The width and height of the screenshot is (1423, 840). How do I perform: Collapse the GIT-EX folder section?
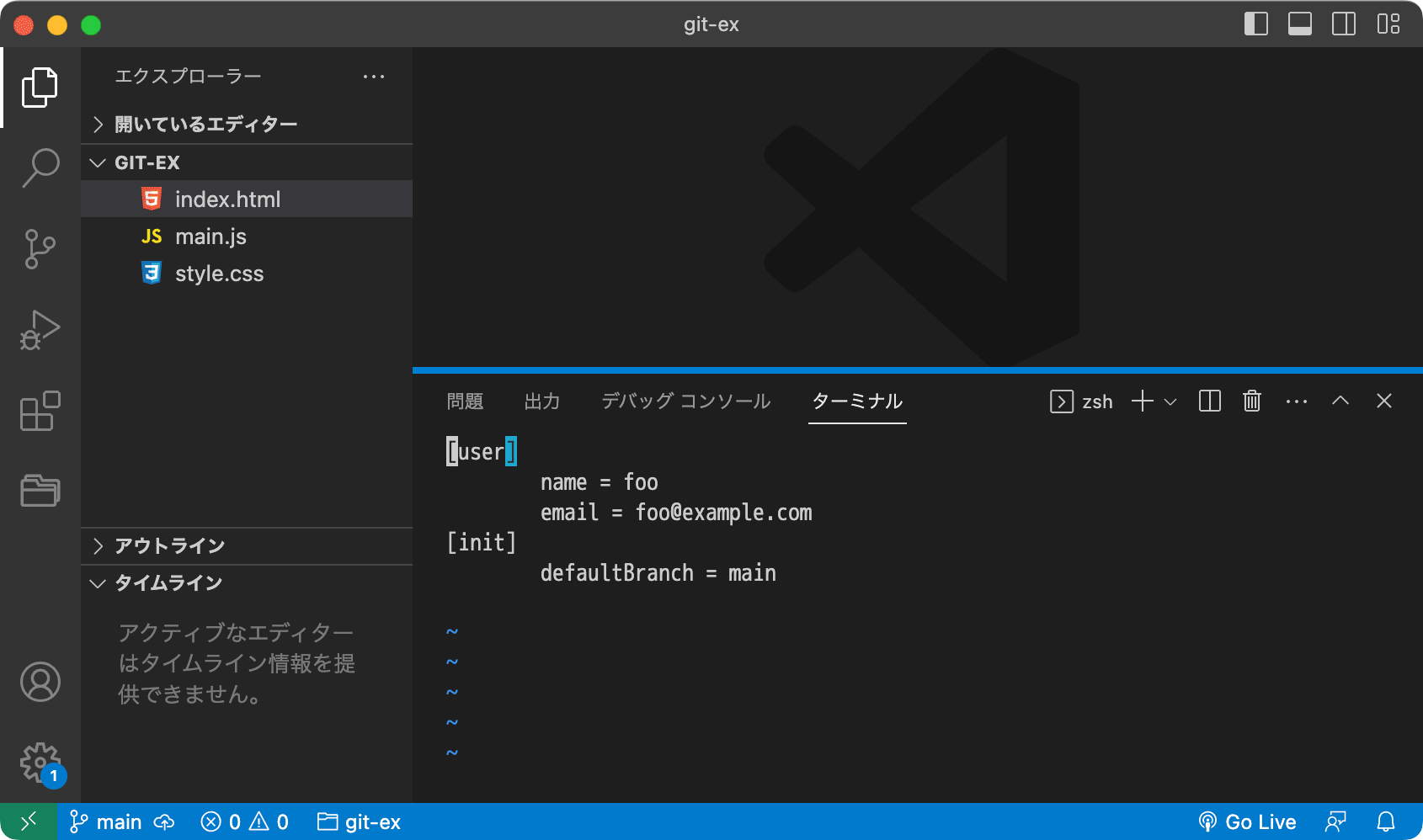247,162
